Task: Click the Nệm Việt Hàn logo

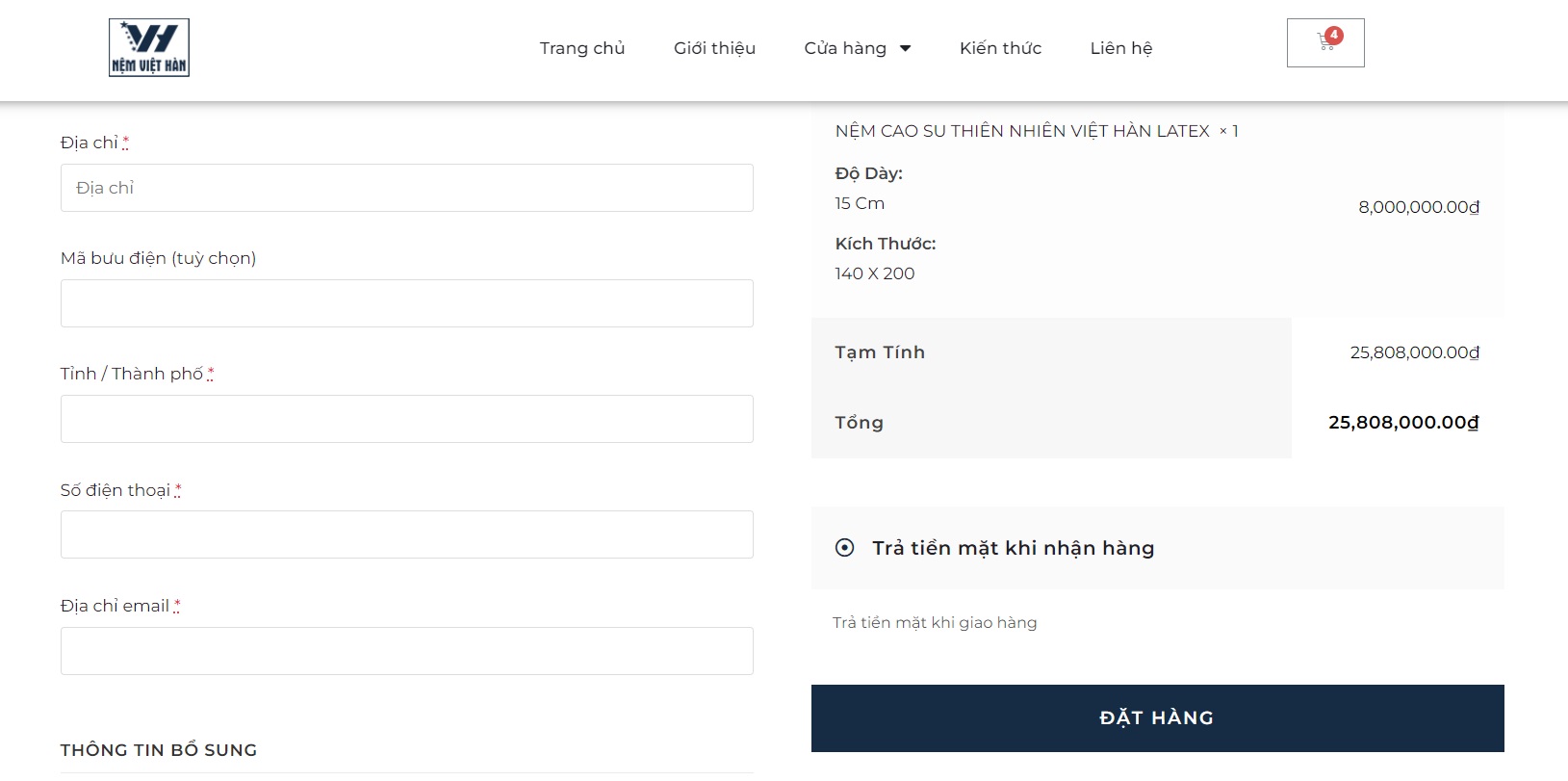Action: click(149, 47)
